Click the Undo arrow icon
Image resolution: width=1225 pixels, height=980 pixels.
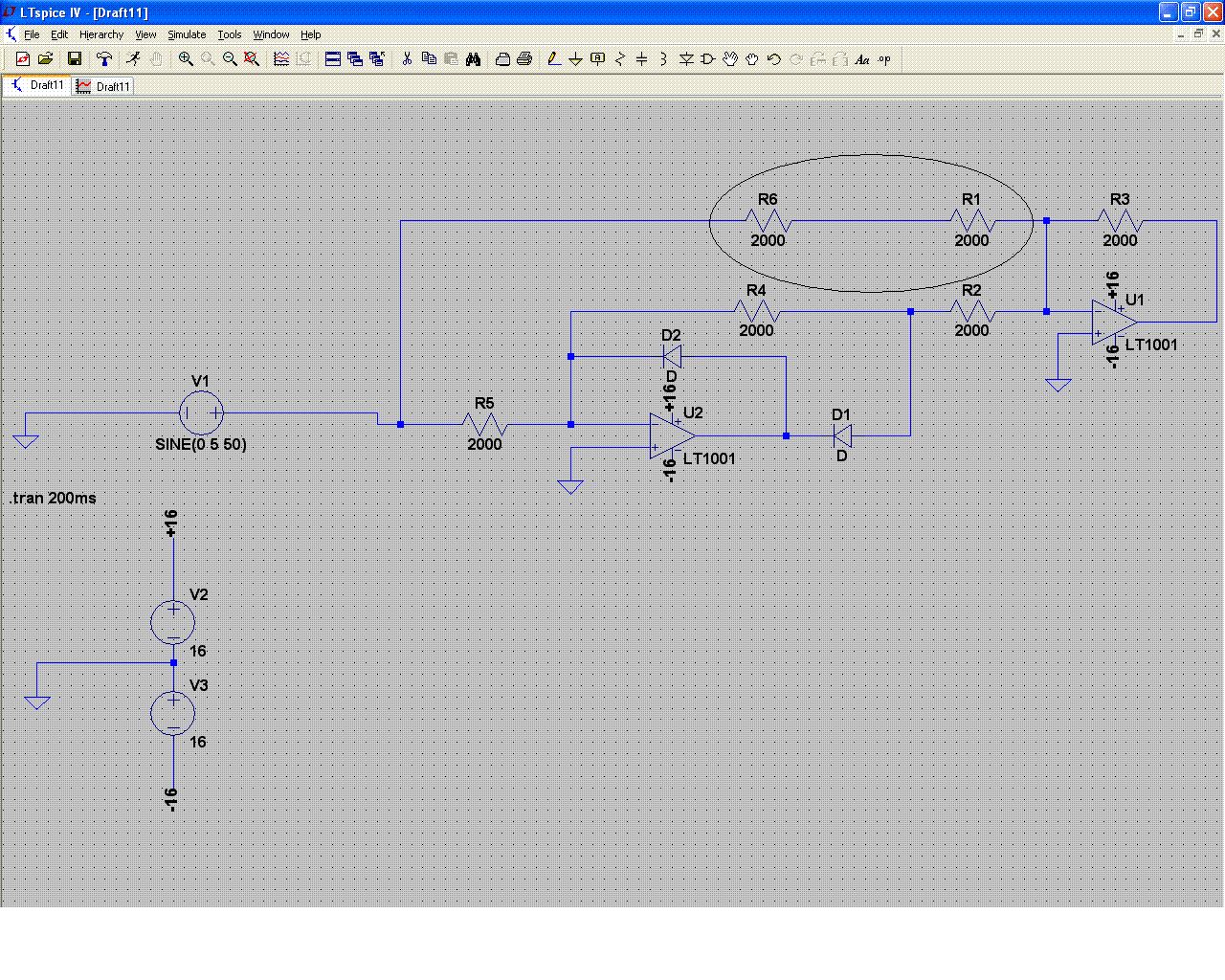(774, 59)
